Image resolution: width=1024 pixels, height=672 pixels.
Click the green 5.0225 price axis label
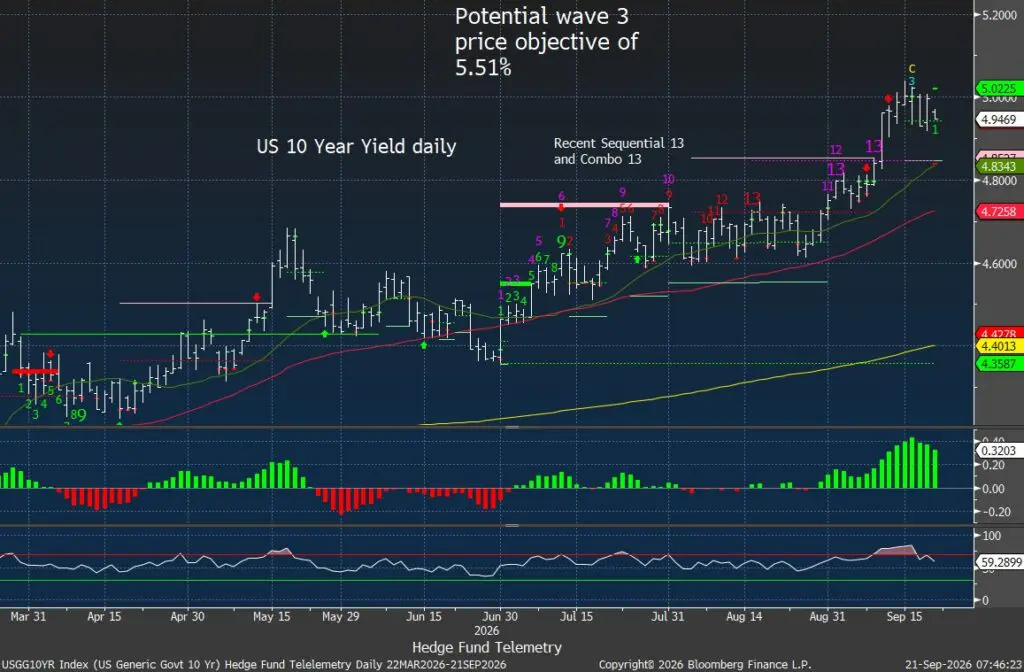[x=999, y=88]
